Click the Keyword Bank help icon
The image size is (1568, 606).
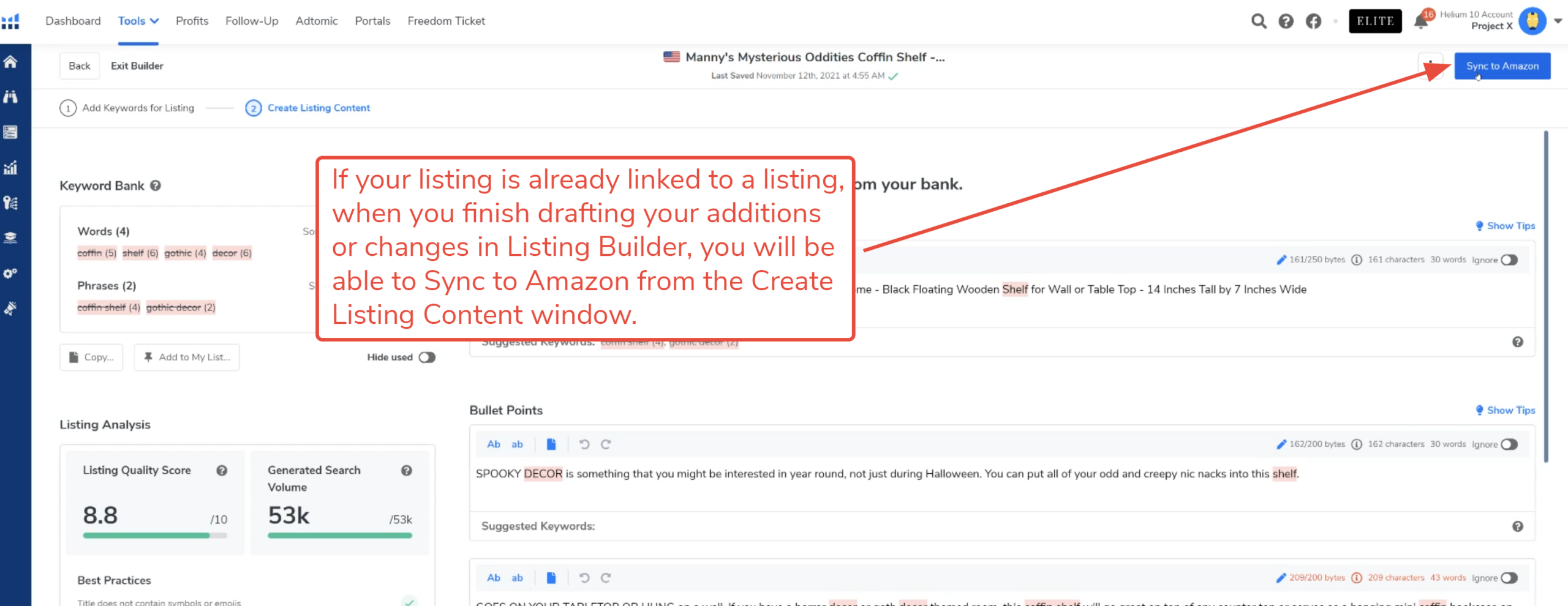[156, 185]
